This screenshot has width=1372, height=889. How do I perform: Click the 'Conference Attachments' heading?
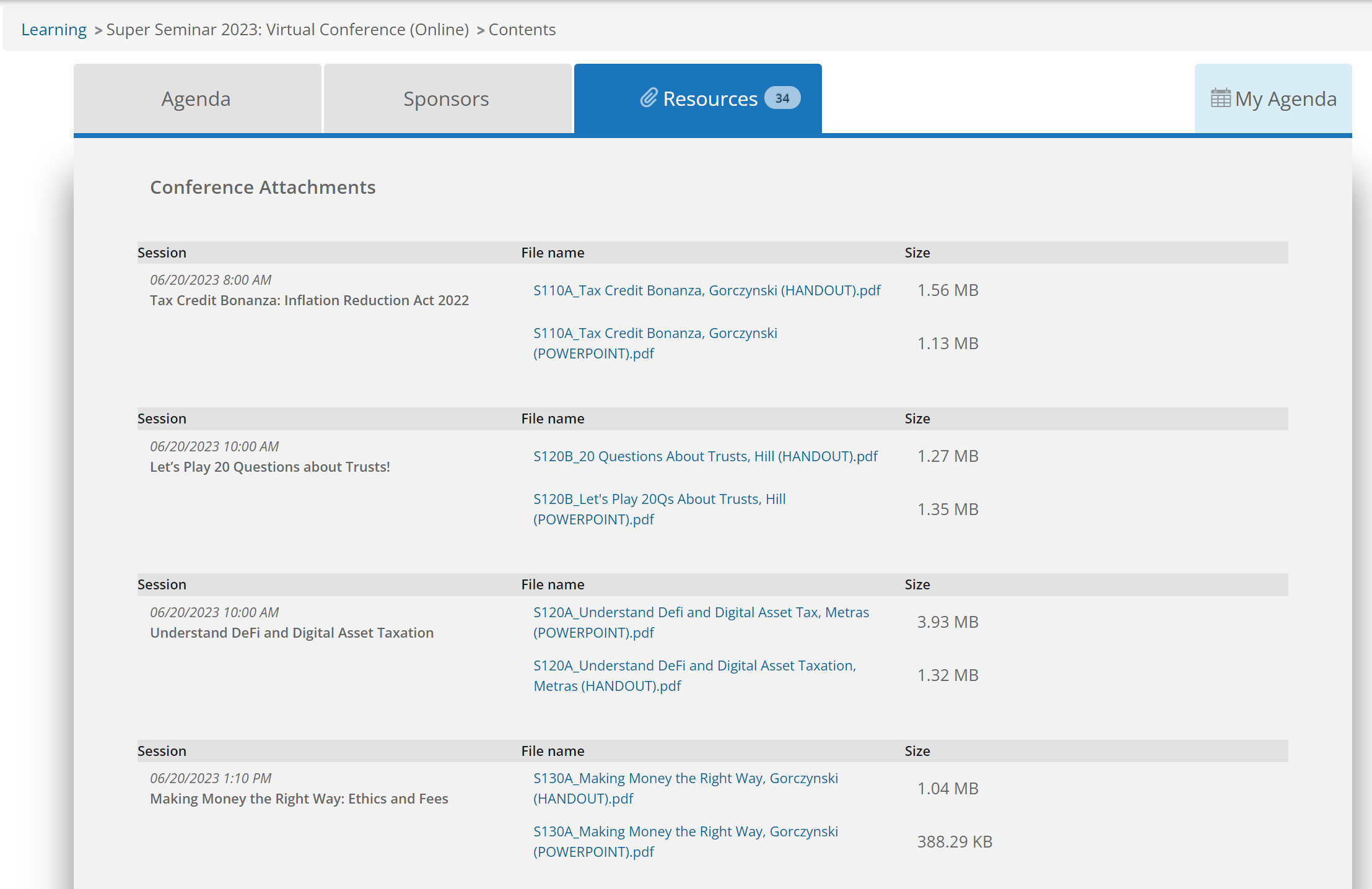pyautogui.click(x=263, y=187)
